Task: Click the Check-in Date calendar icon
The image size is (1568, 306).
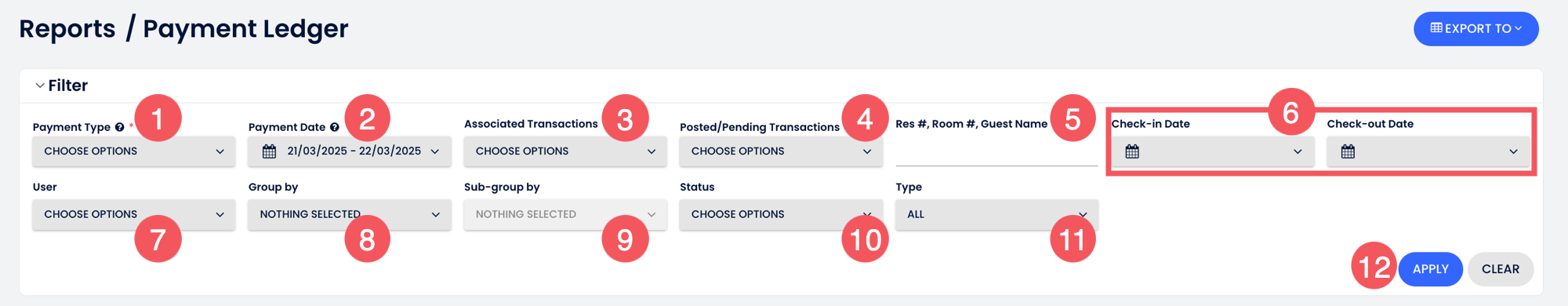Action: point(1132,151)
